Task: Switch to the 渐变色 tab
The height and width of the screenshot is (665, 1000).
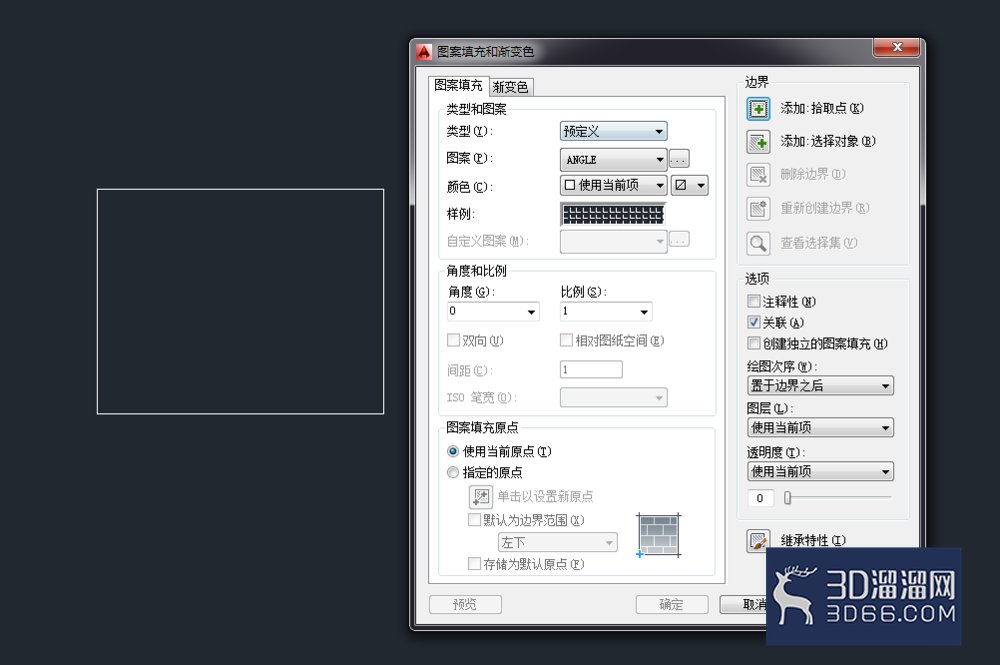Action: 510,87
